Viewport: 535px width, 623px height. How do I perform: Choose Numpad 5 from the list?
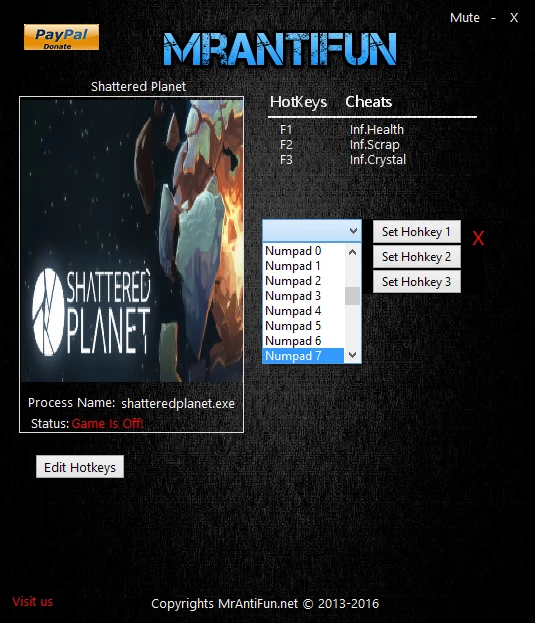303,326
